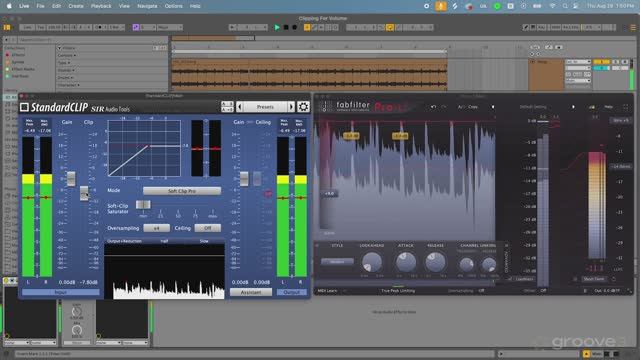The image size is (640, 360).
Task: Toggle the yellow automation arm button
Action: tap(307, 27)
